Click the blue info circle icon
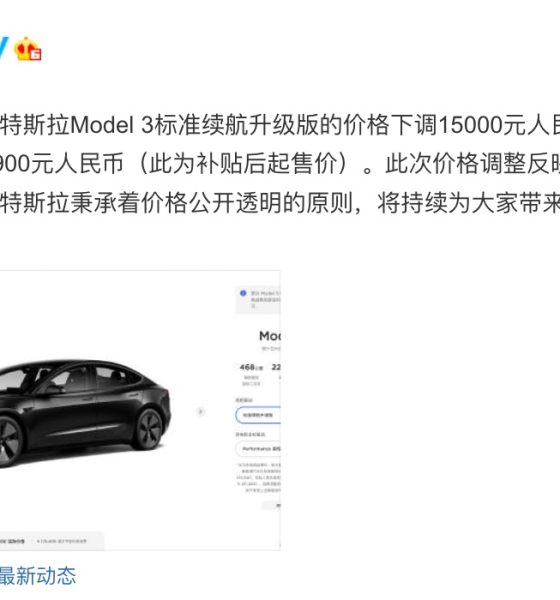The width and height of the screenshot is (560, 600). coord(243,293)
